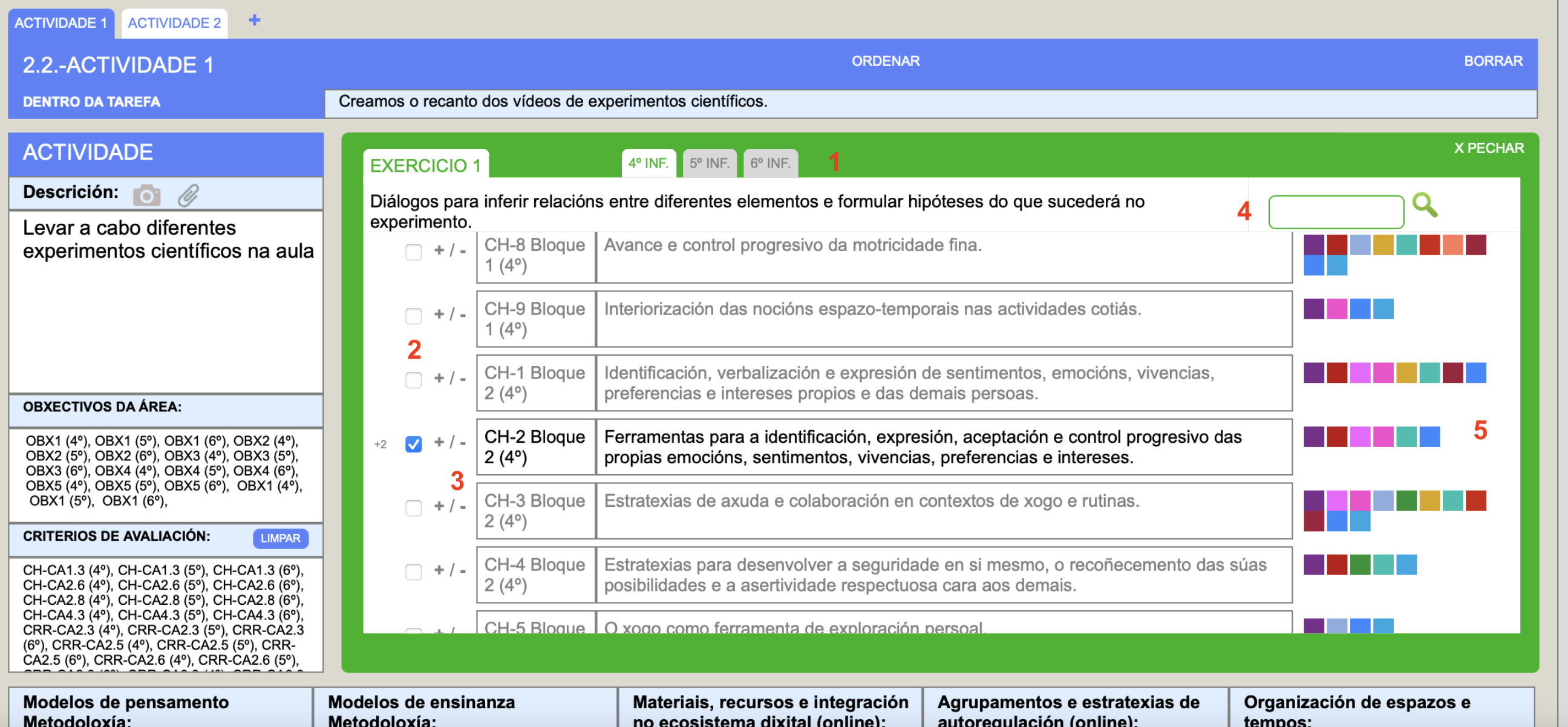Add a new activity tab with plus icon
This screenshot has height=727, width=1568.
click(x=255, y=20)
